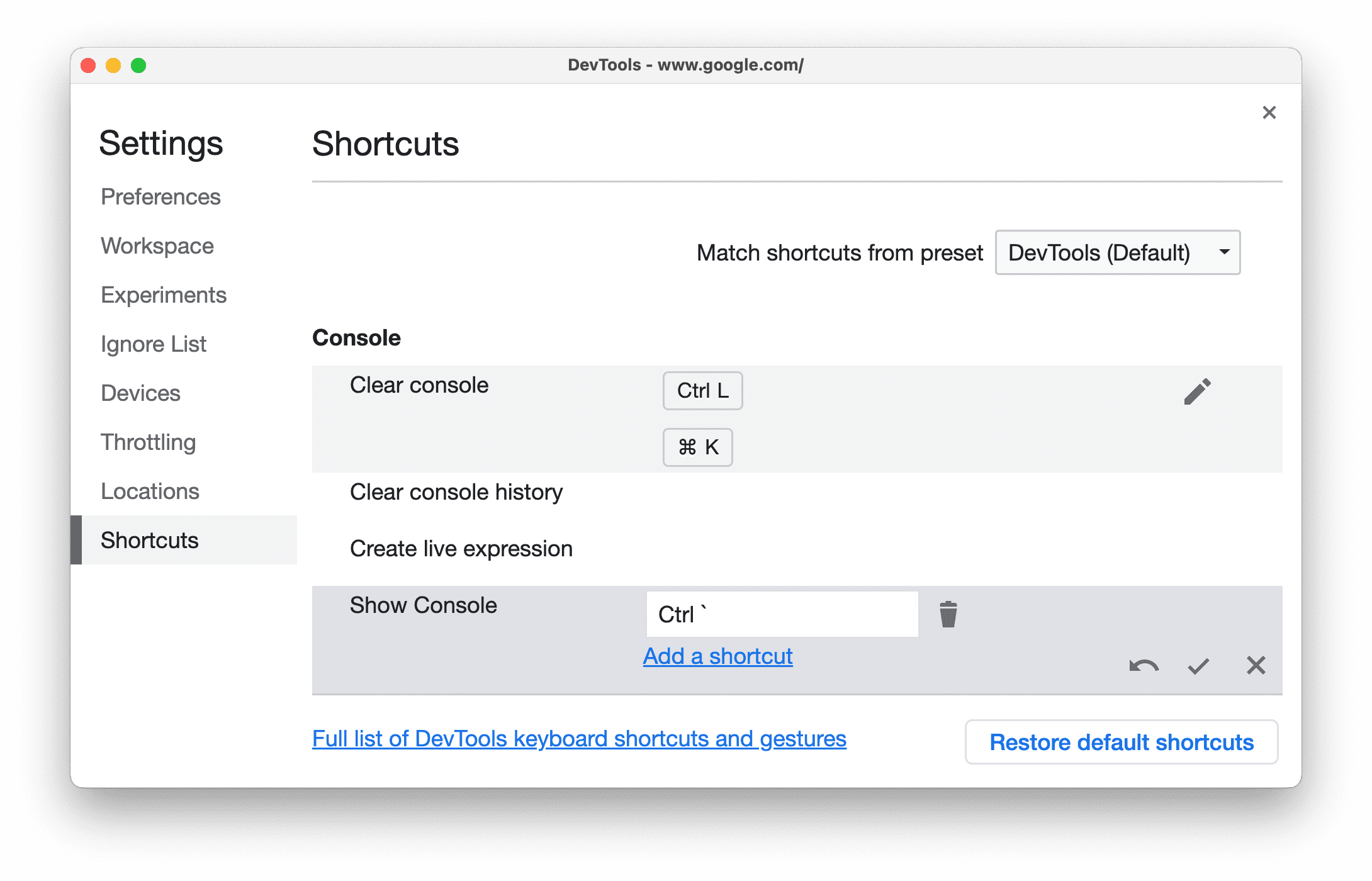Click the undo/revert icon in Show Console row
Viewport: 1372px width, 881px height.
tap(1142, 666)
